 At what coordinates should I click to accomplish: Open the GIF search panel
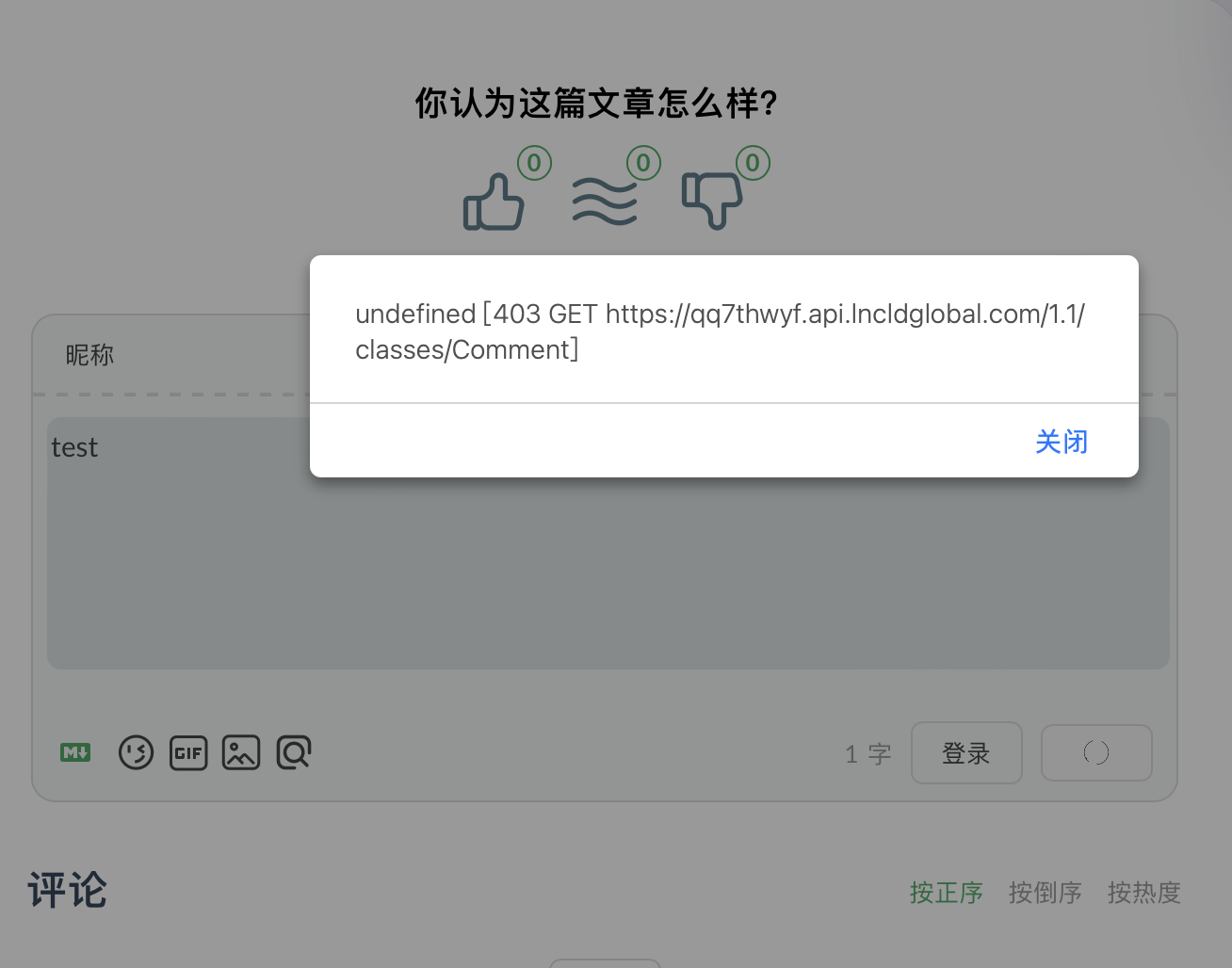[188, 752]
